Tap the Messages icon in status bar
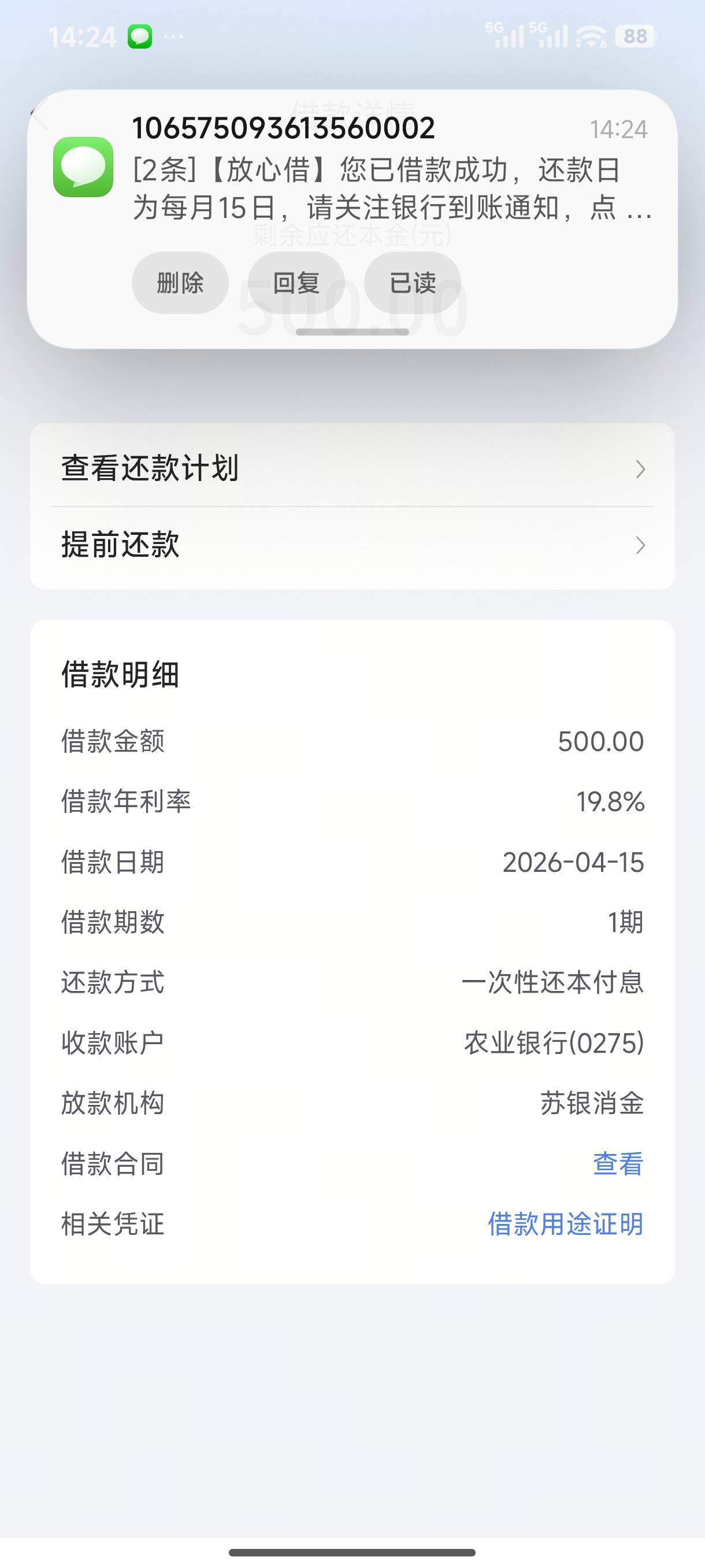705x1568 pixels. pos(140,37)
